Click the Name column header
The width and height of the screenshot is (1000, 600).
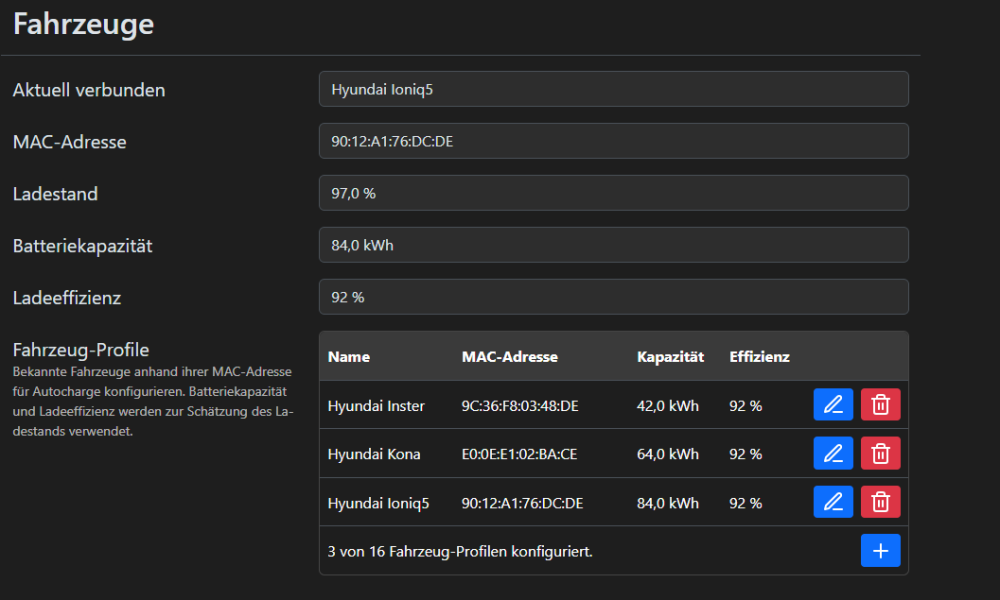click(349, 357)
